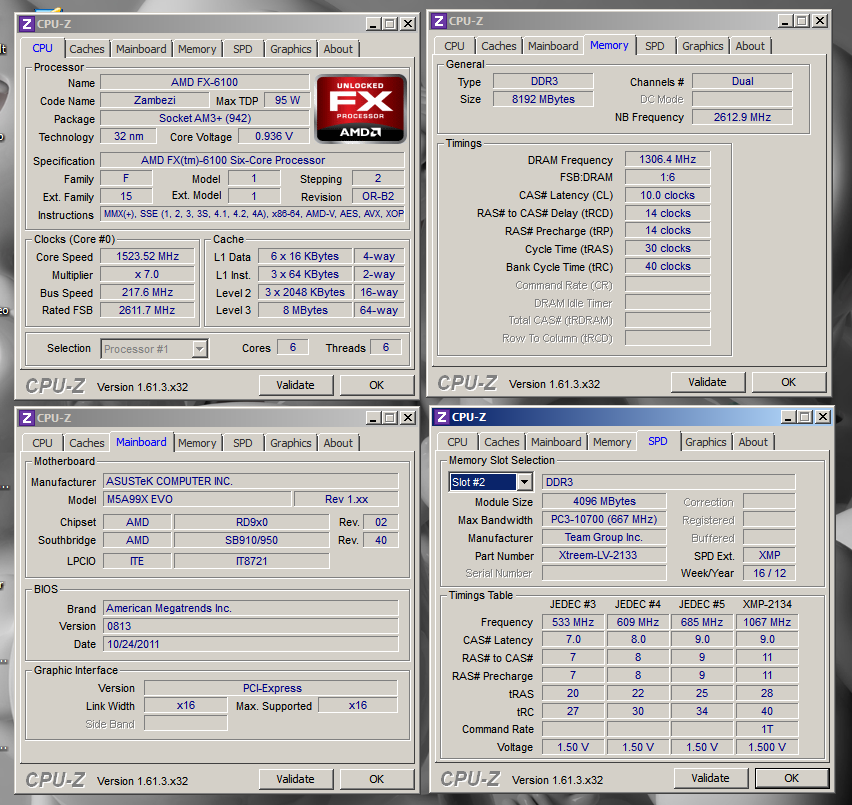
Task: Maximize the Memory tab CPU-Z window
Action: point(802,21)
